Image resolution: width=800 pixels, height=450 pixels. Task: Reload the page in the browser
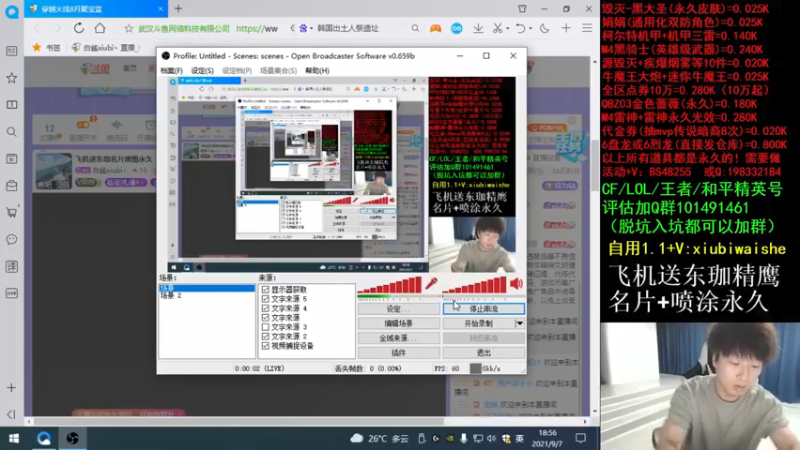coord(79,28)
